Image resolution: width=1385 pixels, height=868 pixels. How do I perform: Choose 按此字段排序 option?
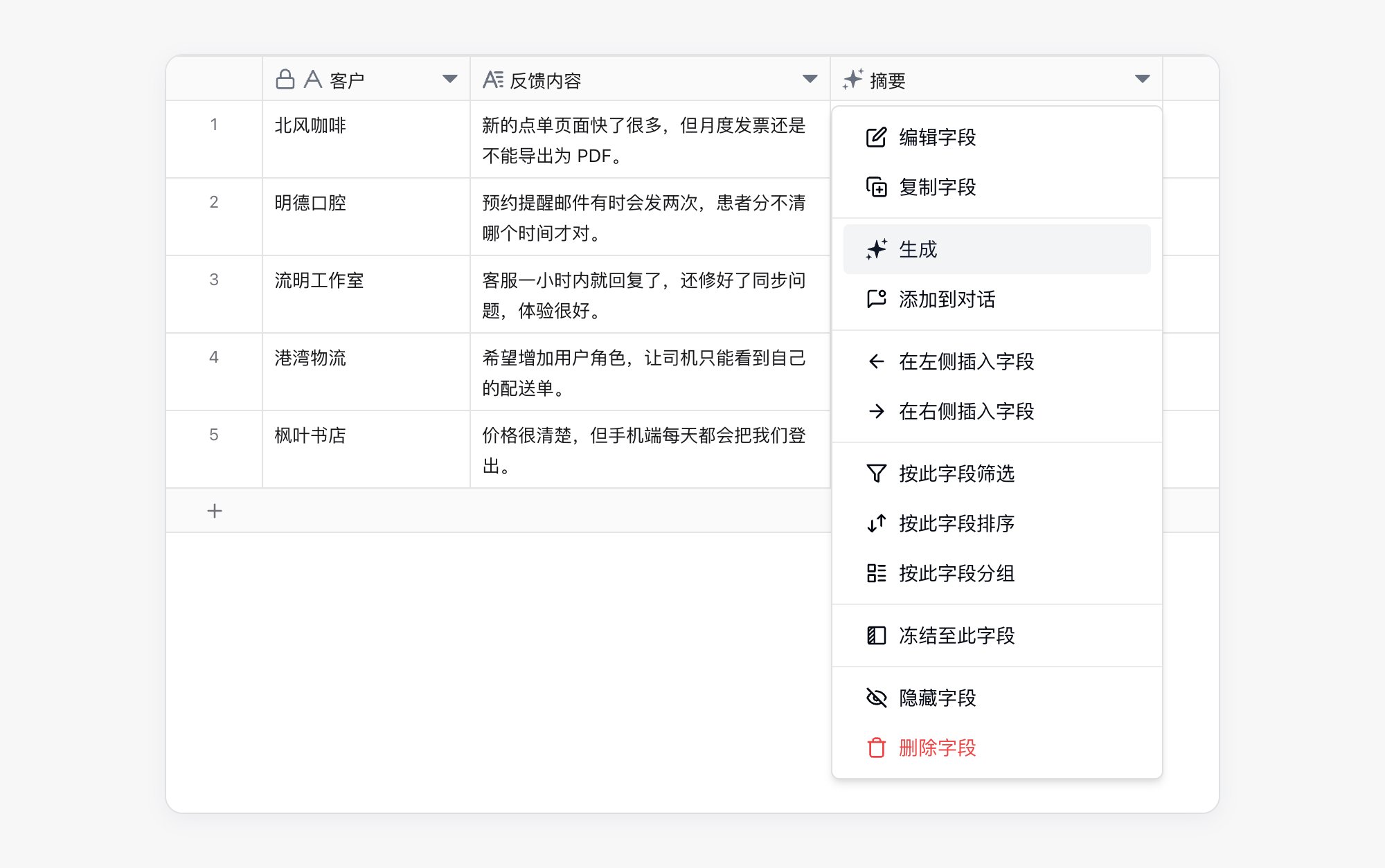997,523
